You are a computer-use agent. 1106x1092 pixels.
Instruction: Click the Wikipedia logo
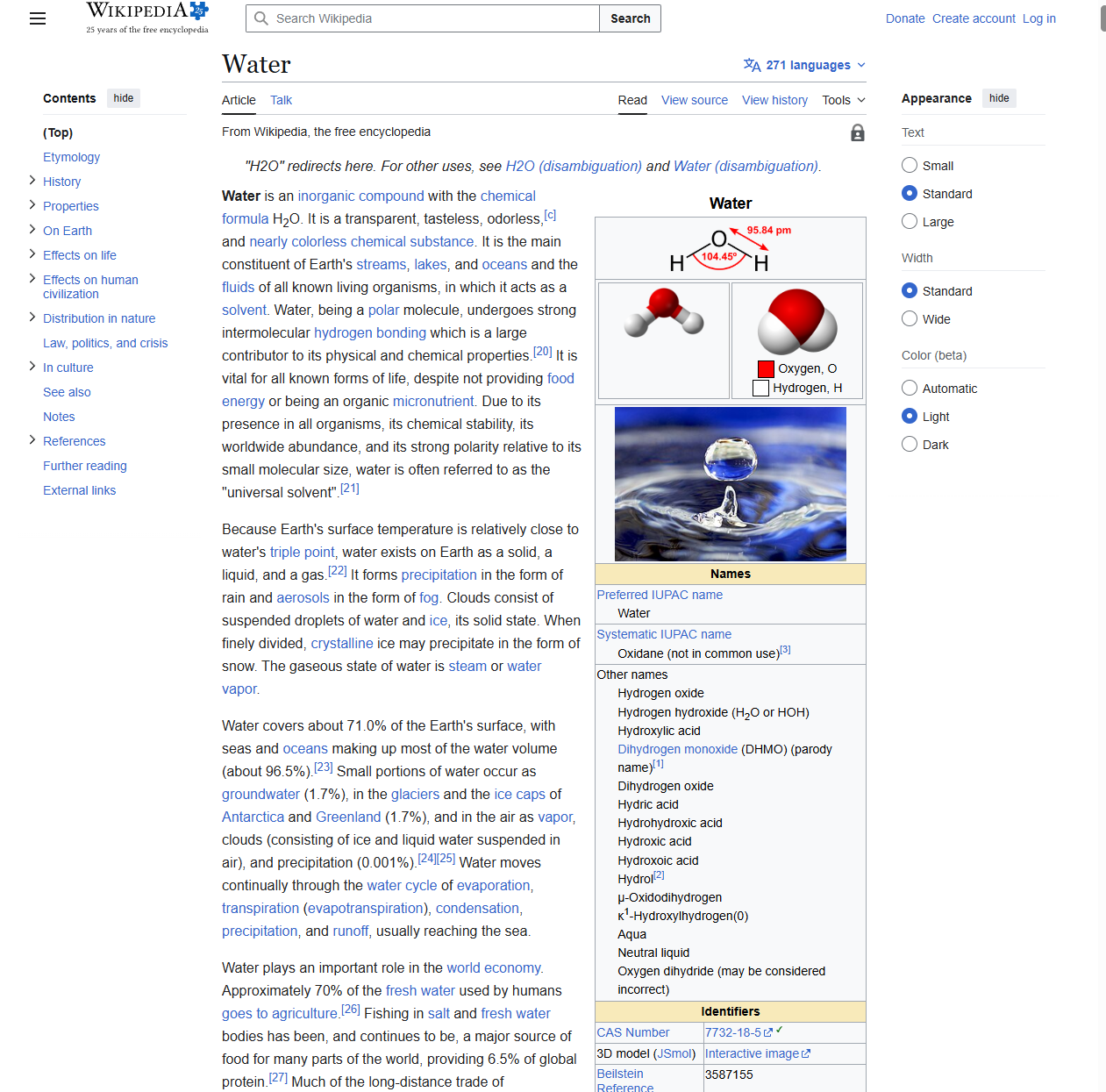146,18
